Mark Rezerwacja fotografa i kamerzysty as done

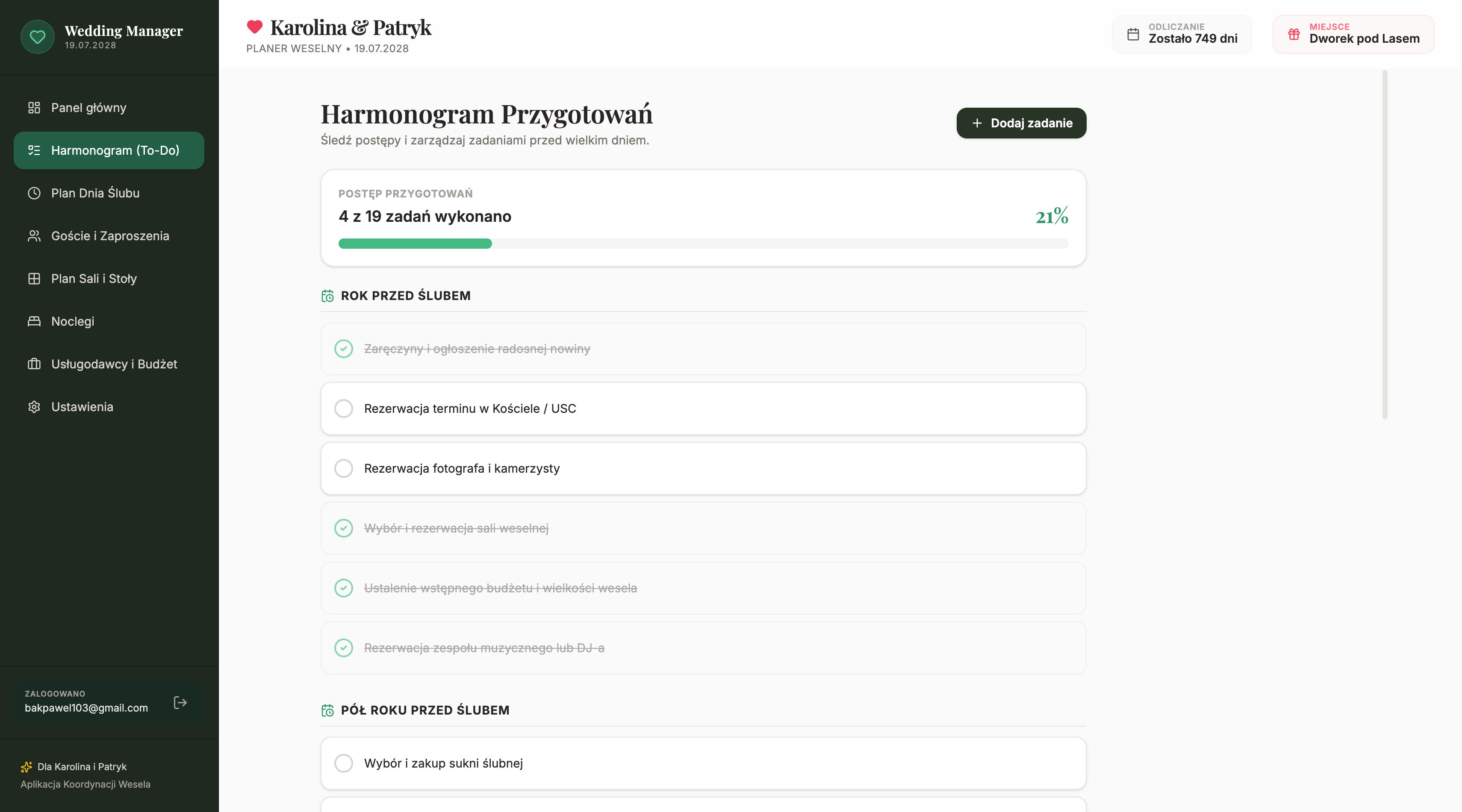343,468
